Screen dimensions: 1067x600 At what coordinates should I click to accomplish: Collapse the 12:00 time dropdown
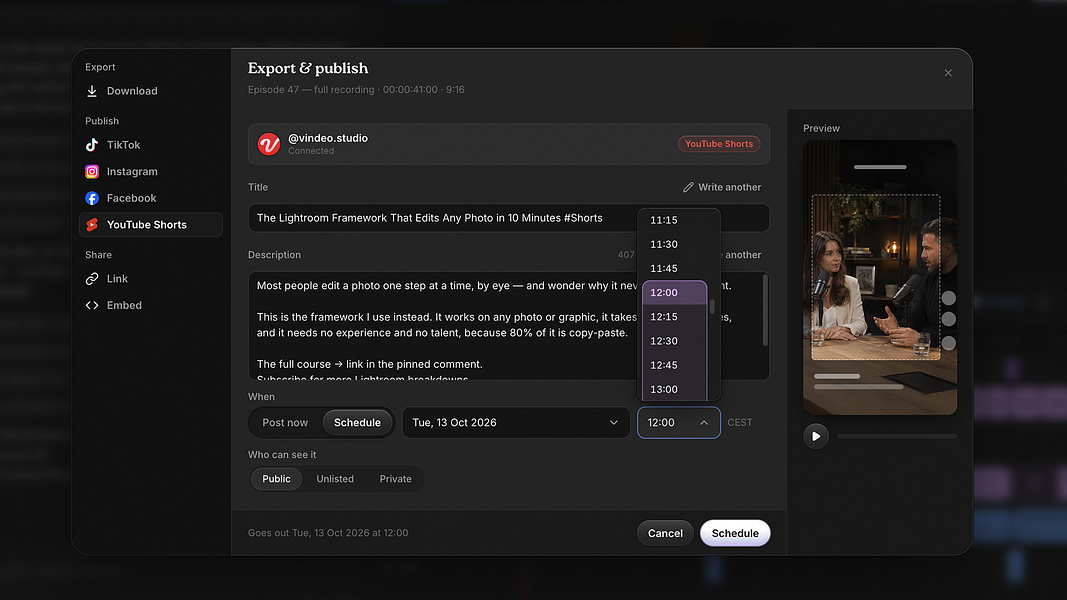pos(678,422)
